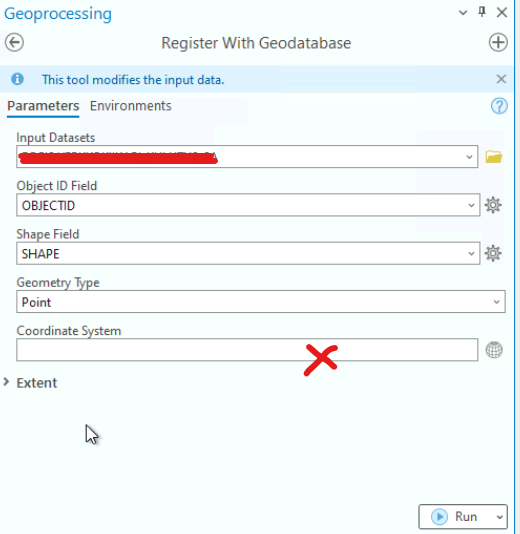Go back using the back arrow icon
This screenshot has width=520, height=534.
pos(14,43)
